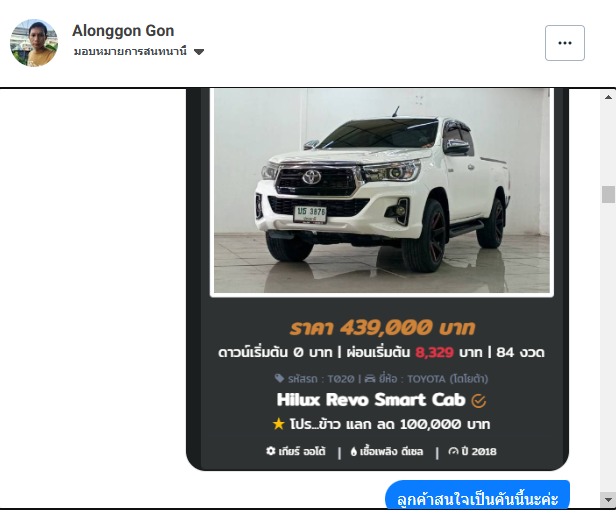Click the verified checkmark badge icon
616x513 pixels.
[478, 401]
